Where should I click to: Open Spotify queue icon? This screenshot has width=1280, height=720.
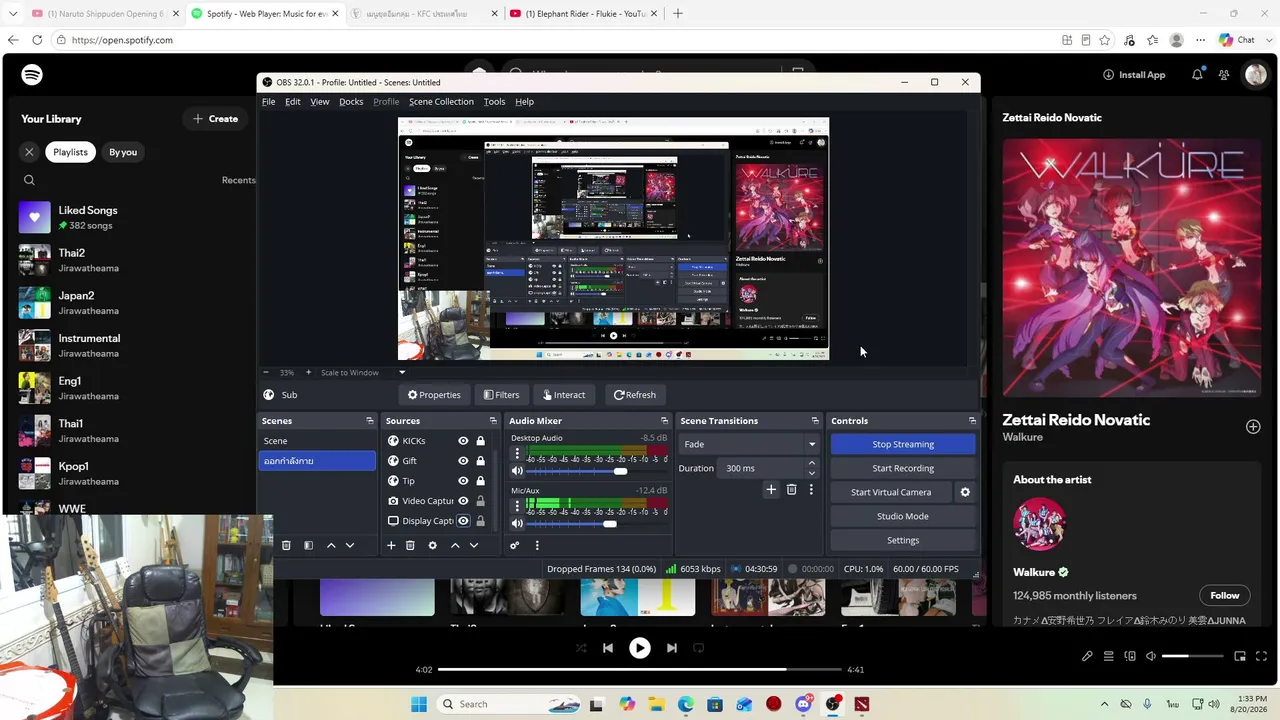click(1108, 656)
